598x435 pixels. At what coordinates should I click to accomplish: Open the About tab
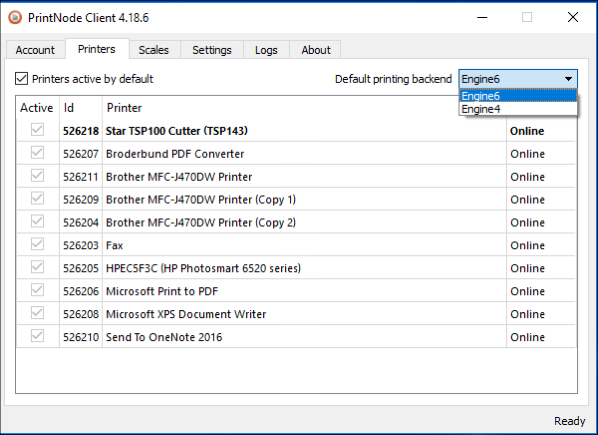coord(316,50)
